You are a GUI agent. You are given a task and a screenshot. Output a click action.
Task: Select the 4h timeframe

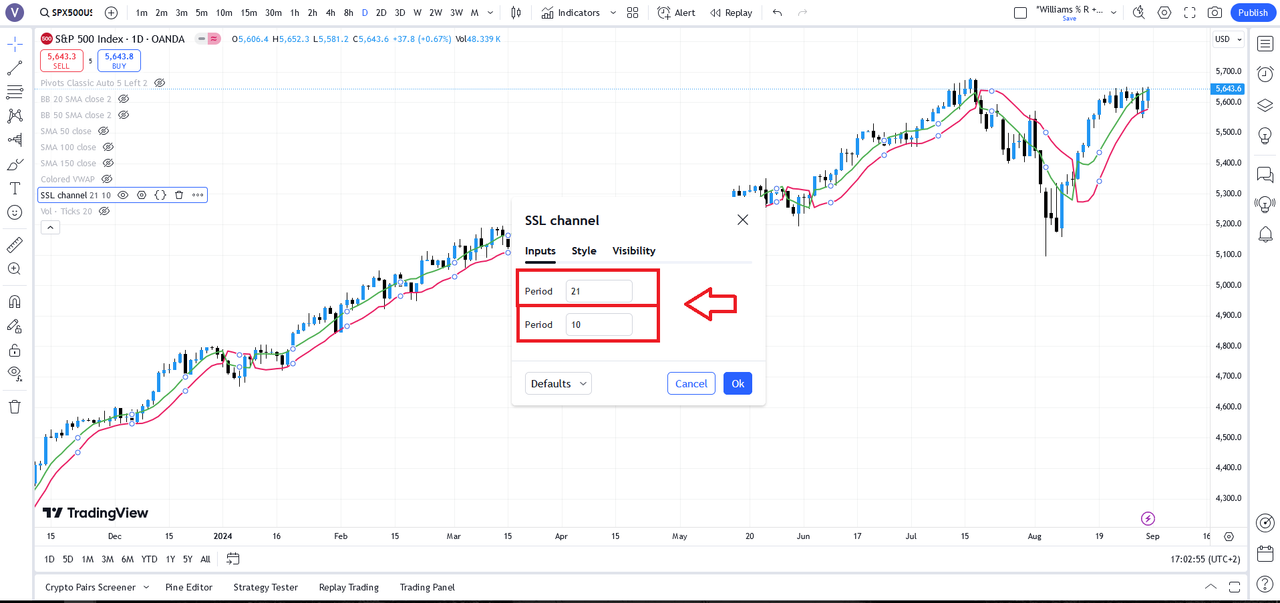pos(330,13)
